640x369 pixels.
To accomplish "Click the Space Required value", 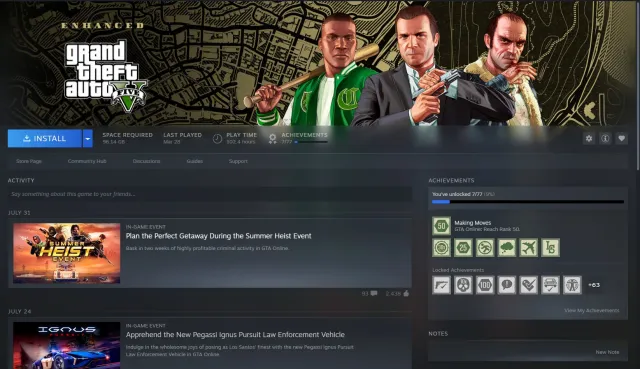I will coord(114,142).
